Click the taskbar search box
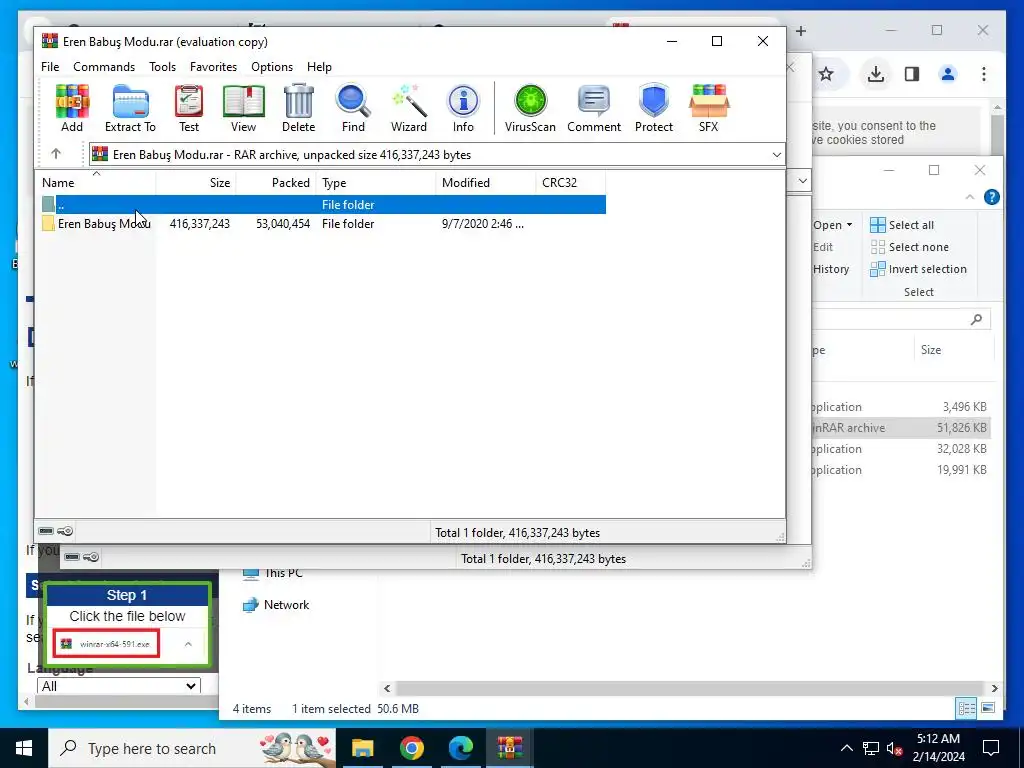The image size is (1024, 768). click(193, 748)
